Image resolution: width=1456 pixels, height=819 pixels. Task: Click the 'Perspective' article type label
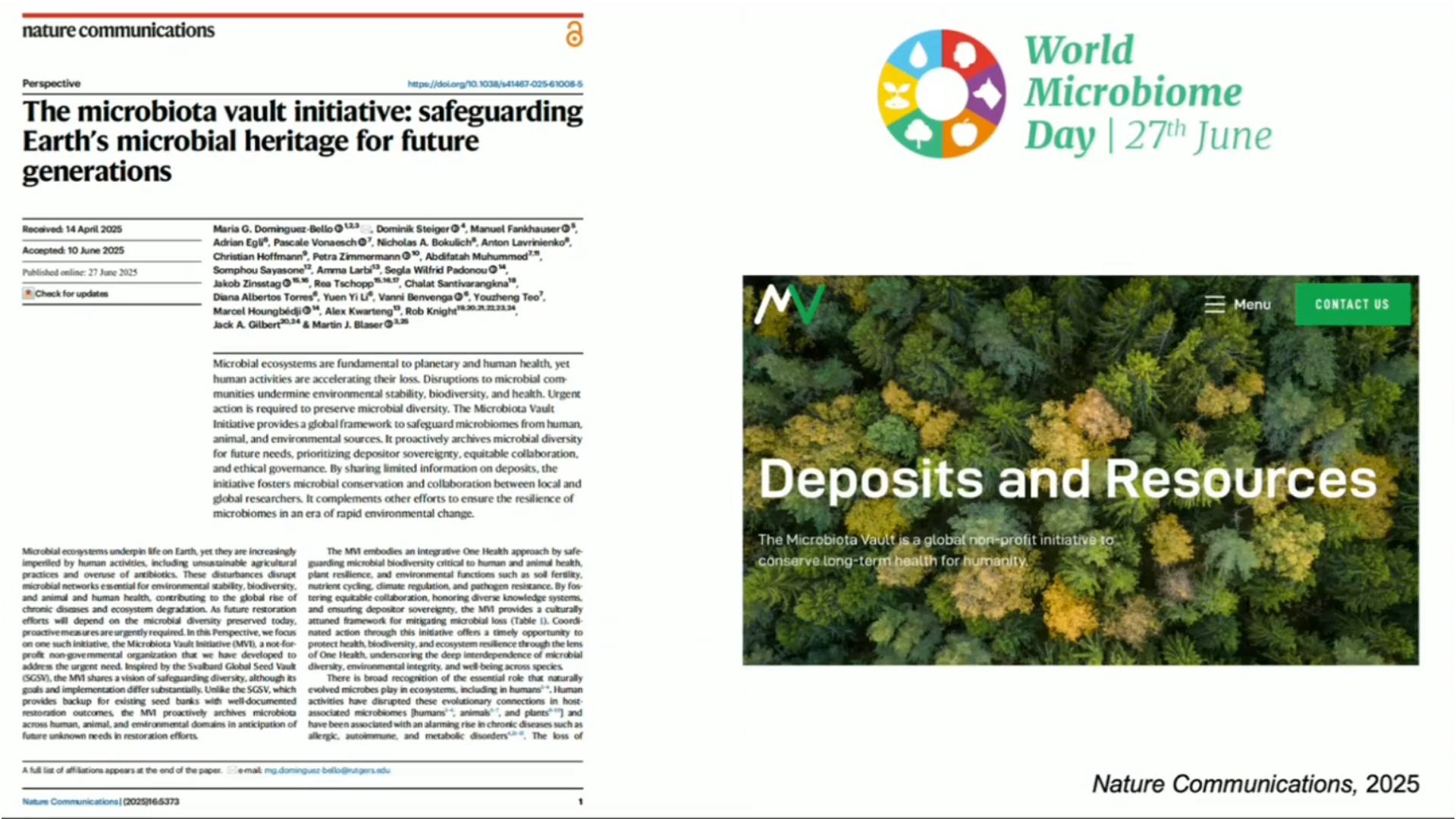(51, 83)
